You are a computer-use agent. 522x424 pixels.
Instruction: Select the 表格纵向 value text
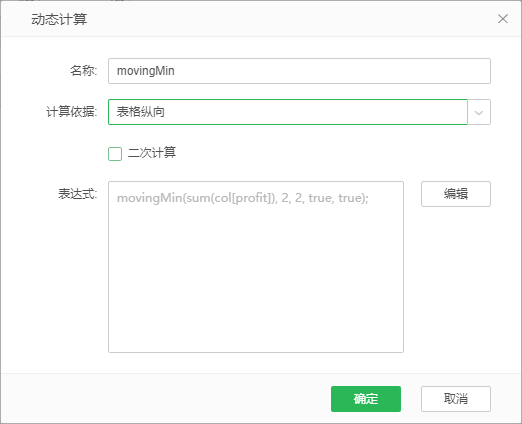[x=141, y=112]
